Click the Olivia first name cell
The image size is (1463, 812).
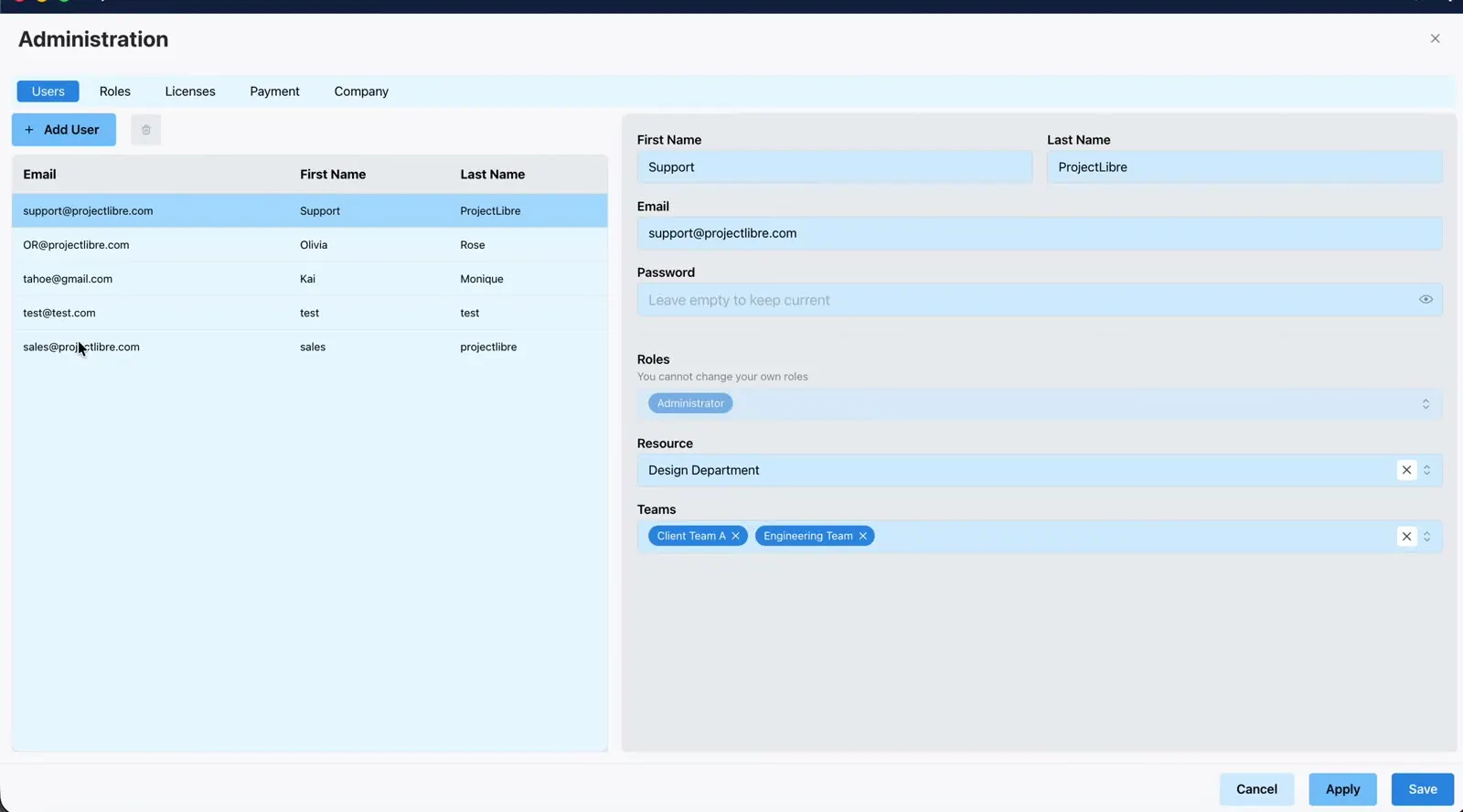314,245
